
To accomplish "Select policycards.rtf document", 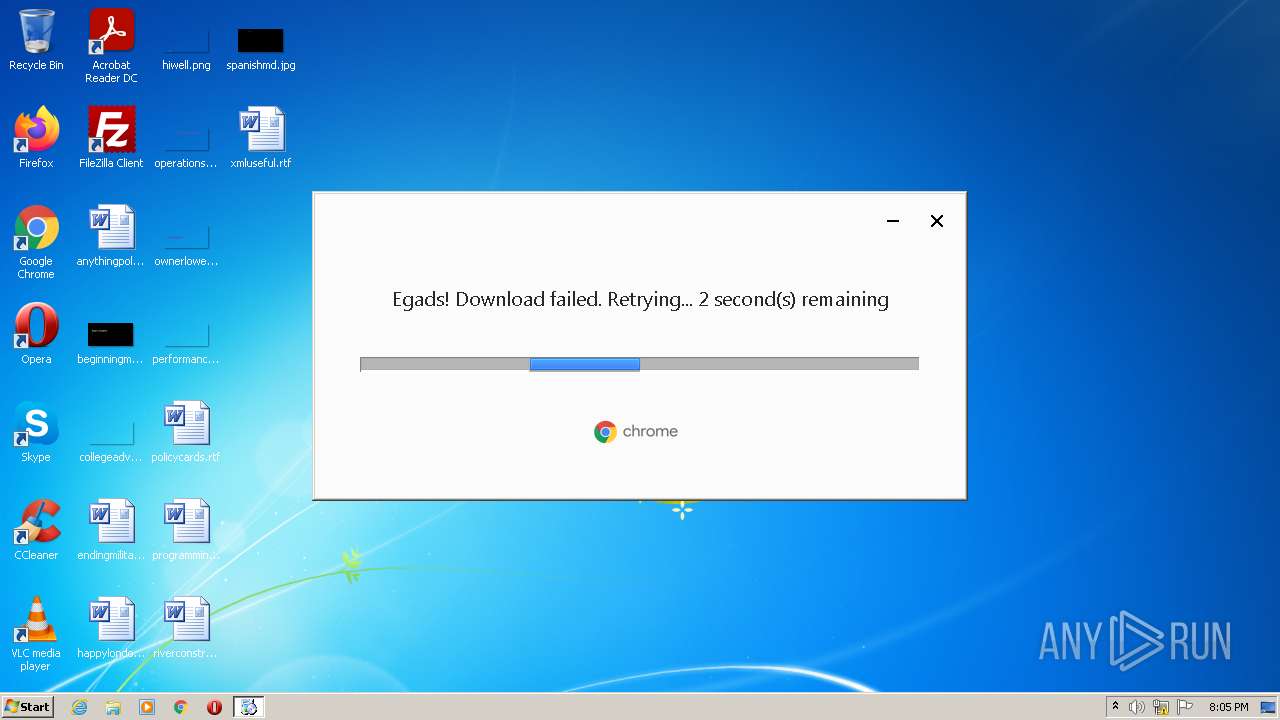I will (186, 432).
